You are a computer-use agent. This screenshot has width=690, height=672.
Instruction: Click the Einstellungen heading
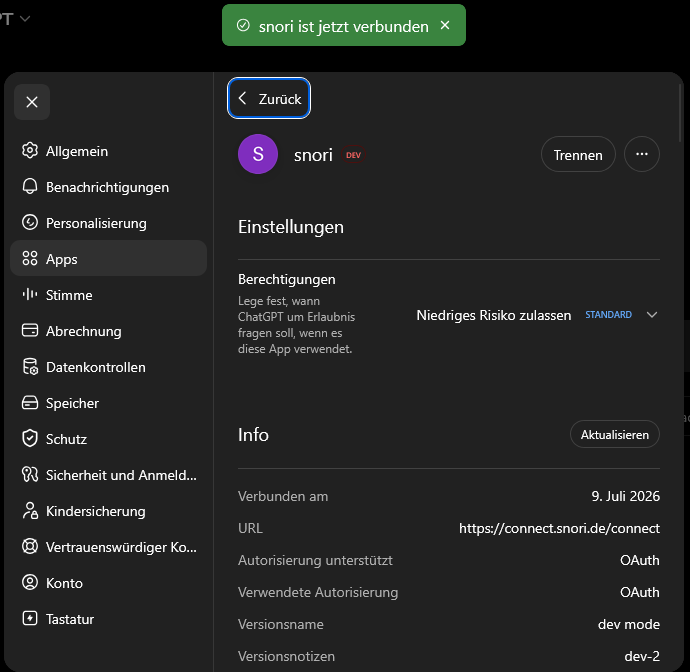290,227
